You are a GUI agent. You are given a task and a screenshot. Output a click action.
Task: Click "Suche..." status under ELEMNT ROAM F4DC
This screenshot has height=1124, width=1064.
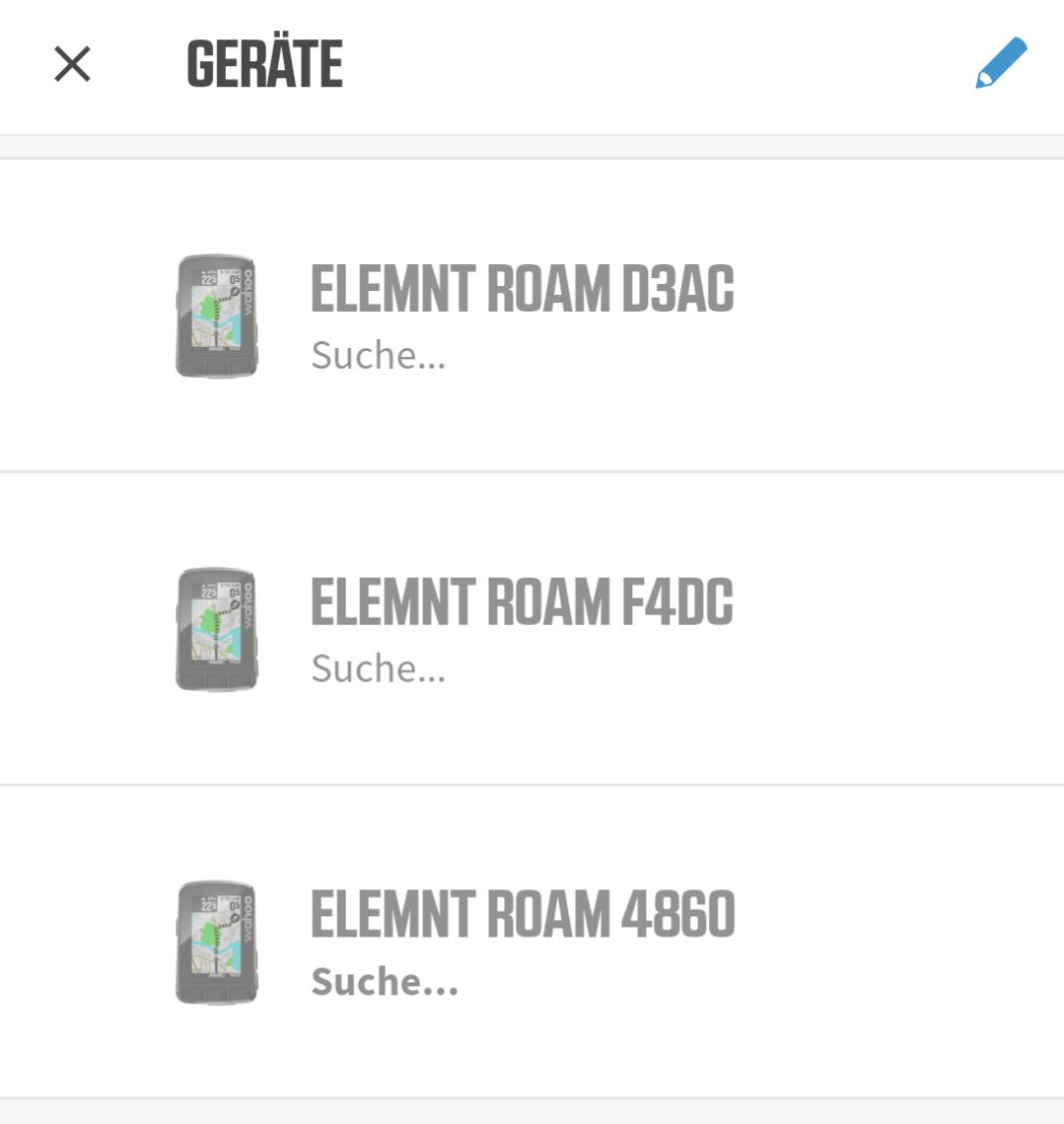(x=379, y=668)
